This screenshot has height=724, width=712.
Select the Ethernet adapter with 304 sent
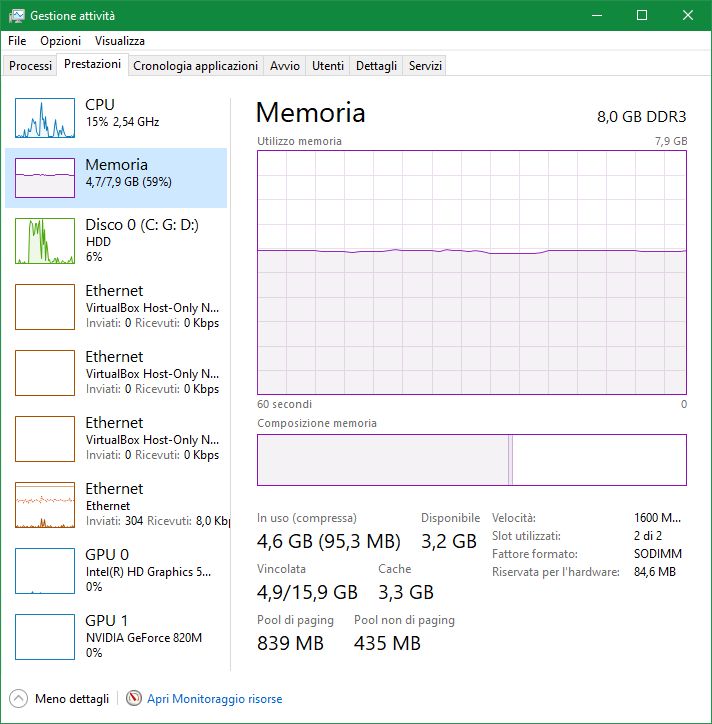45,505
